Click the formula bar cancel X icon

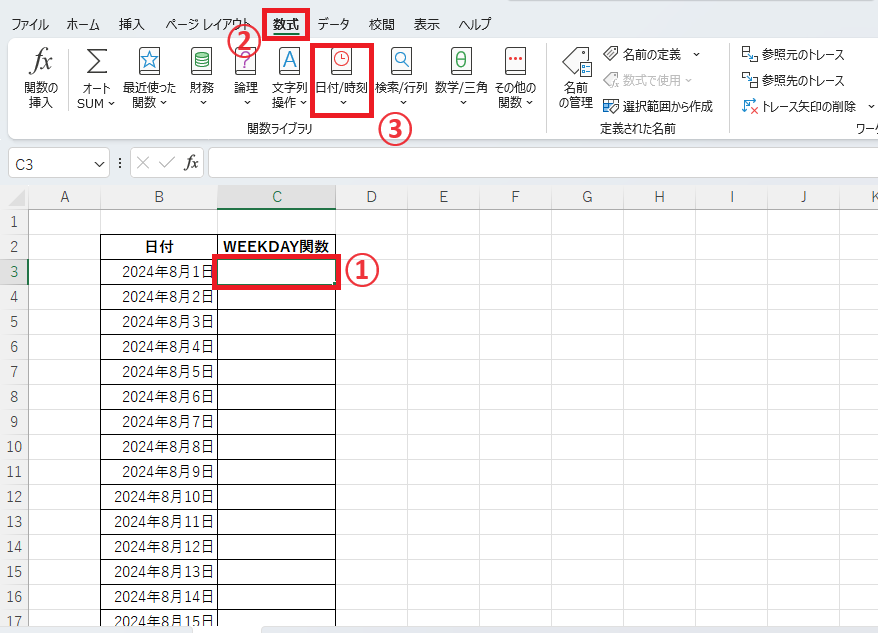[143, 163]
